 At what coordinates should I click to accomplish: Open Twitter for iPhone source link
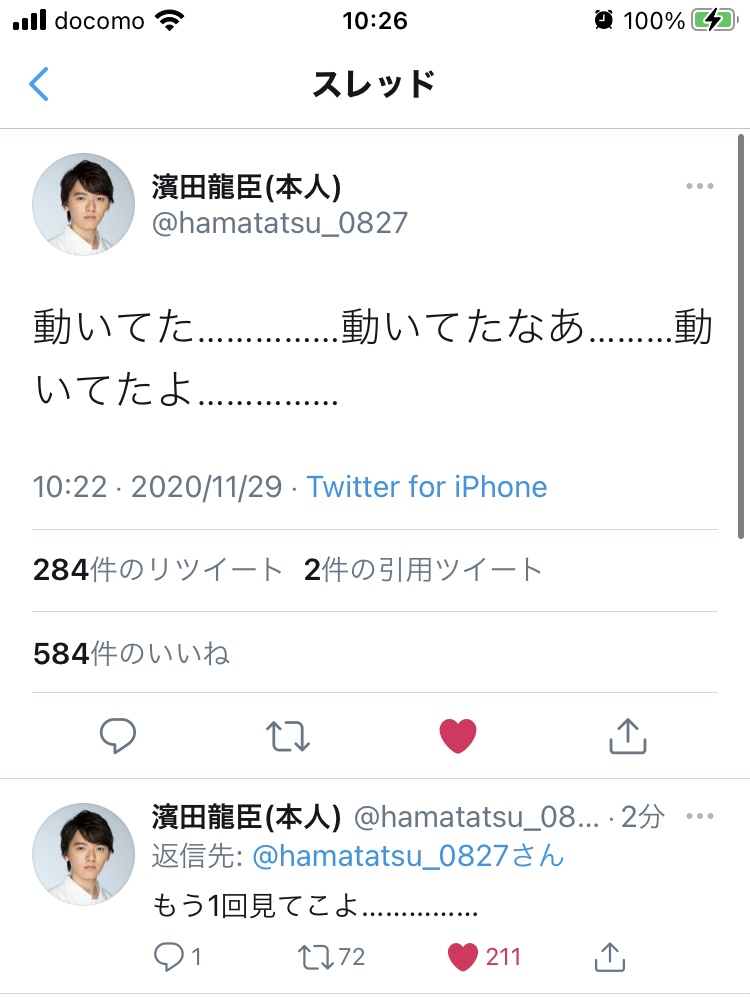pos(427,487)
